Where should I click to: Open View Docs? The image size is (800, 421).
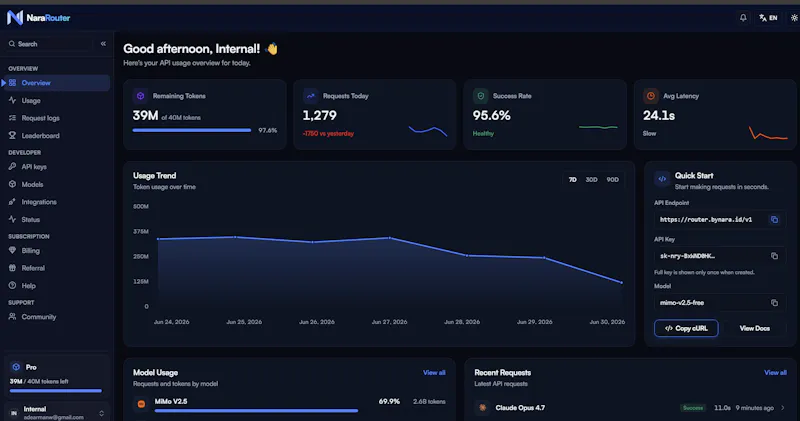point(755,329)
